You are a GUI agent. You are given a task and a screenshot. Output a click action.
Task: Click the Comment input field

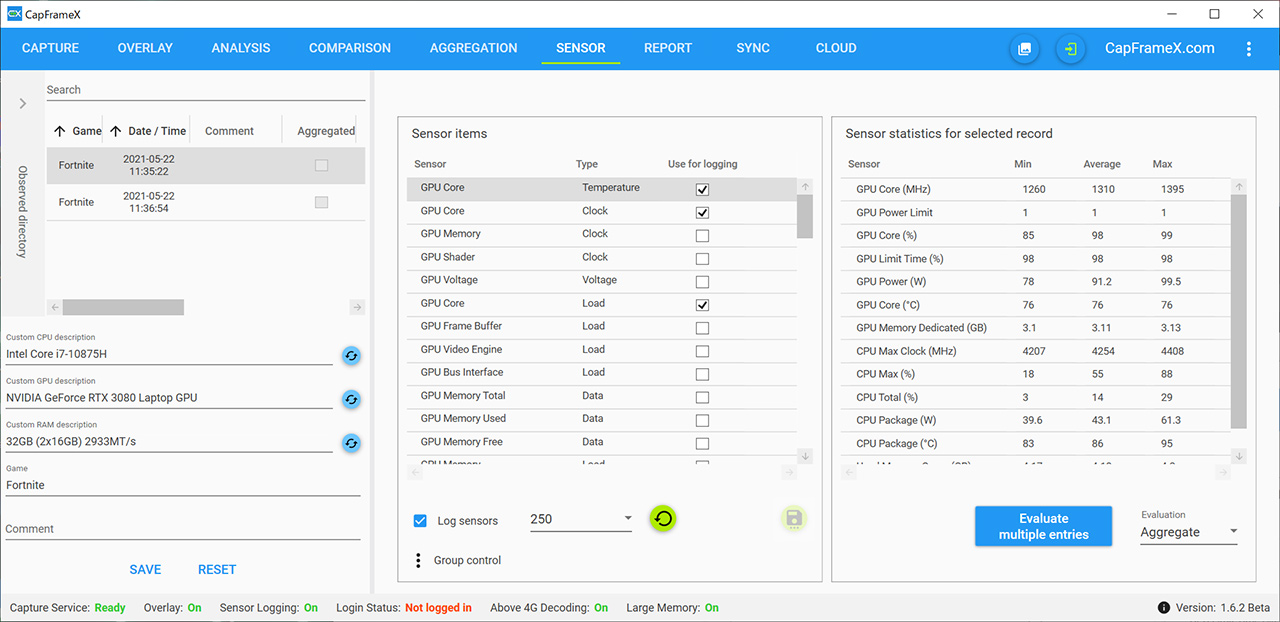[x=182, y=529]
